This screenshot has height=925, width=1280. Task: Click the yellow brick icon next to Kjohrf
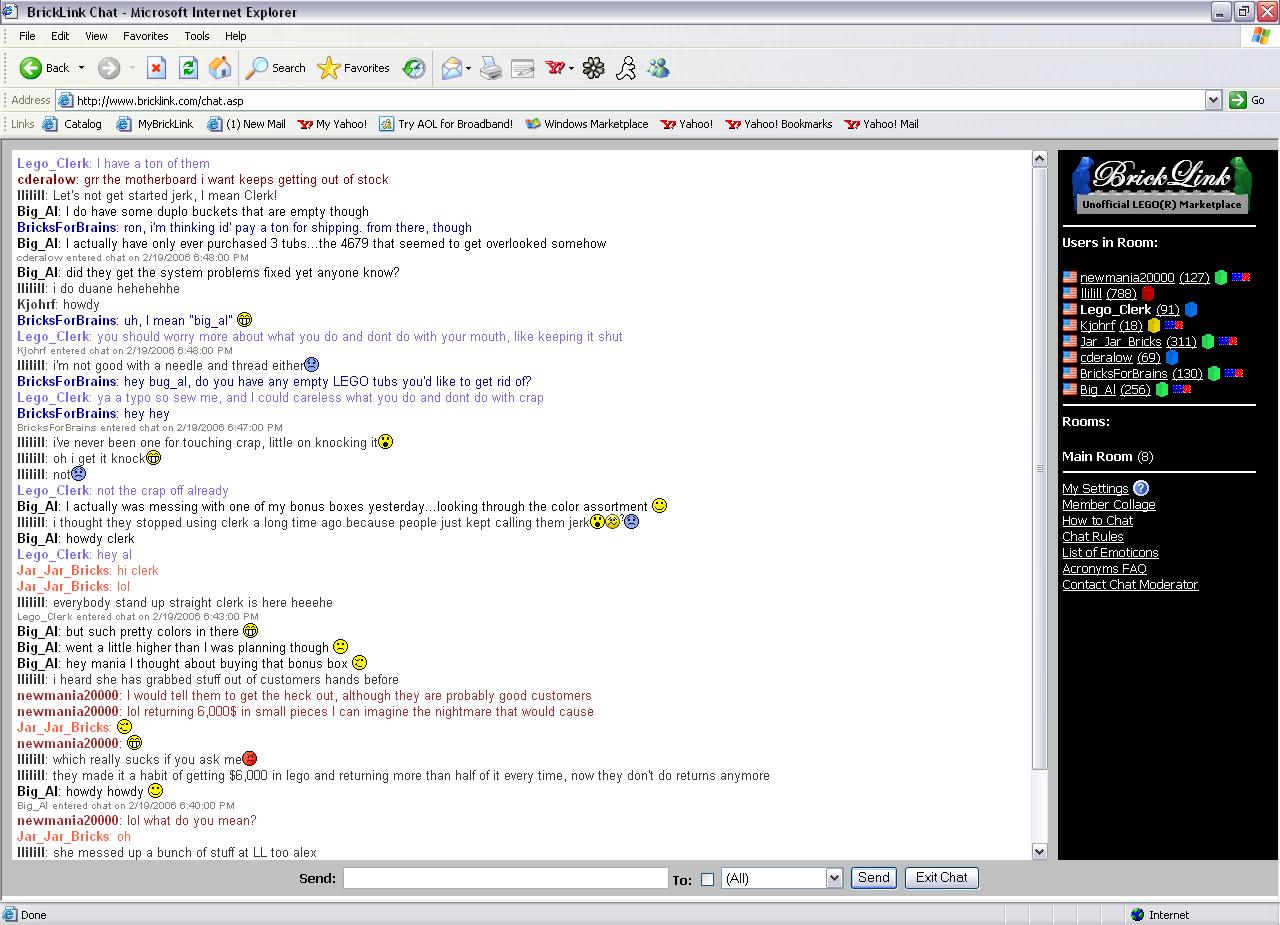click(x=1153, y=325)
